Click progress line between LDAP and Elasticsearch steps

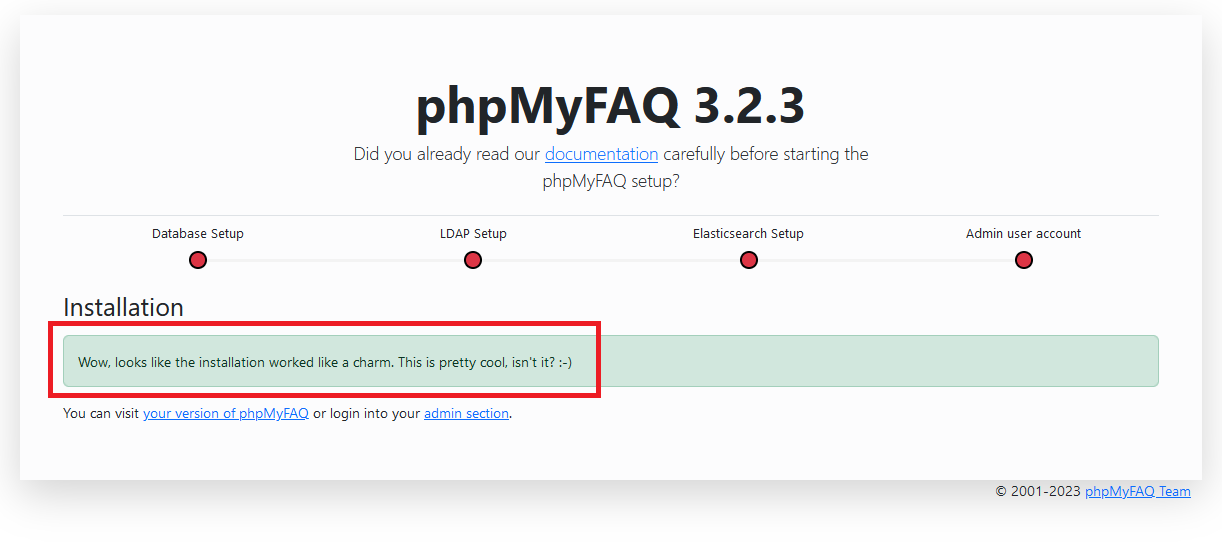610,260
